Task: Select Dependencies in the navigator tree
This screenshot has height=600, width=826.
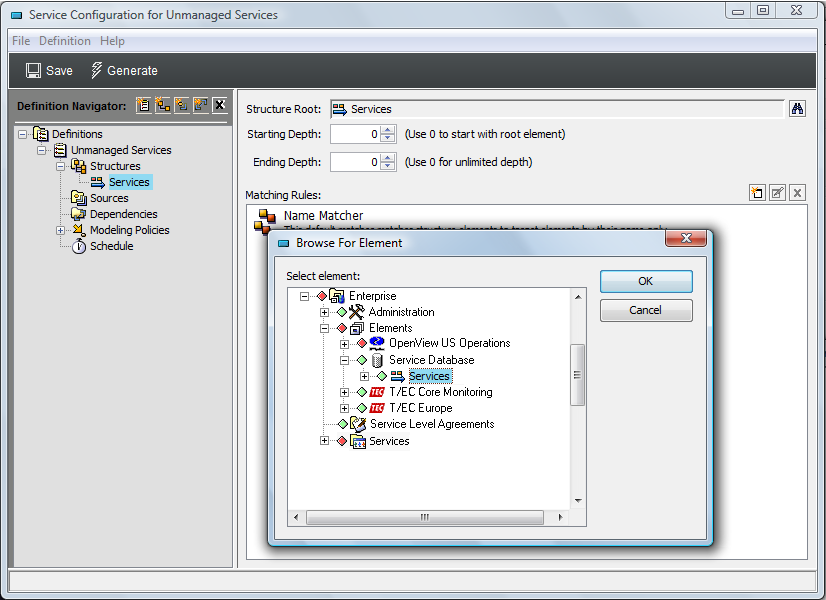Action: [x=124, y=214]
